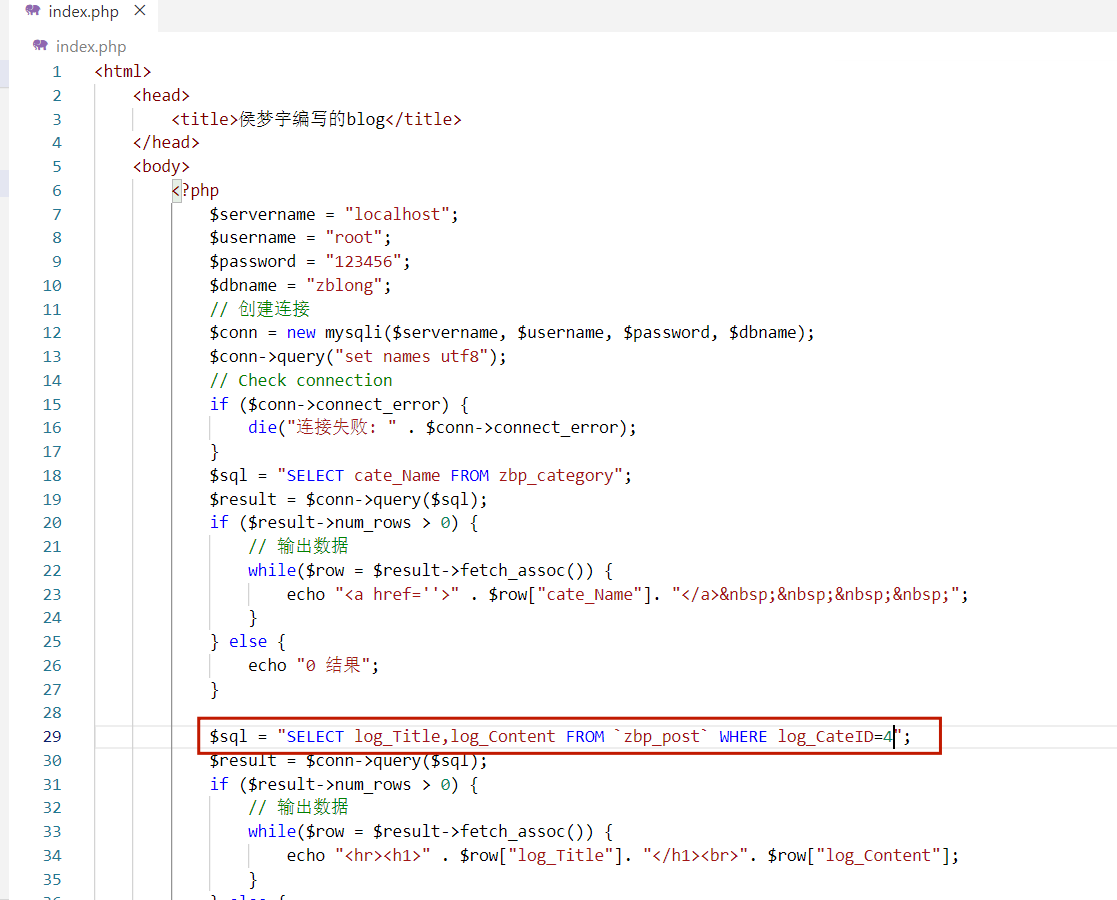Viewport: 1117px width, 900px height.
Task: Click while keyword on line 33
Action: 272,832
